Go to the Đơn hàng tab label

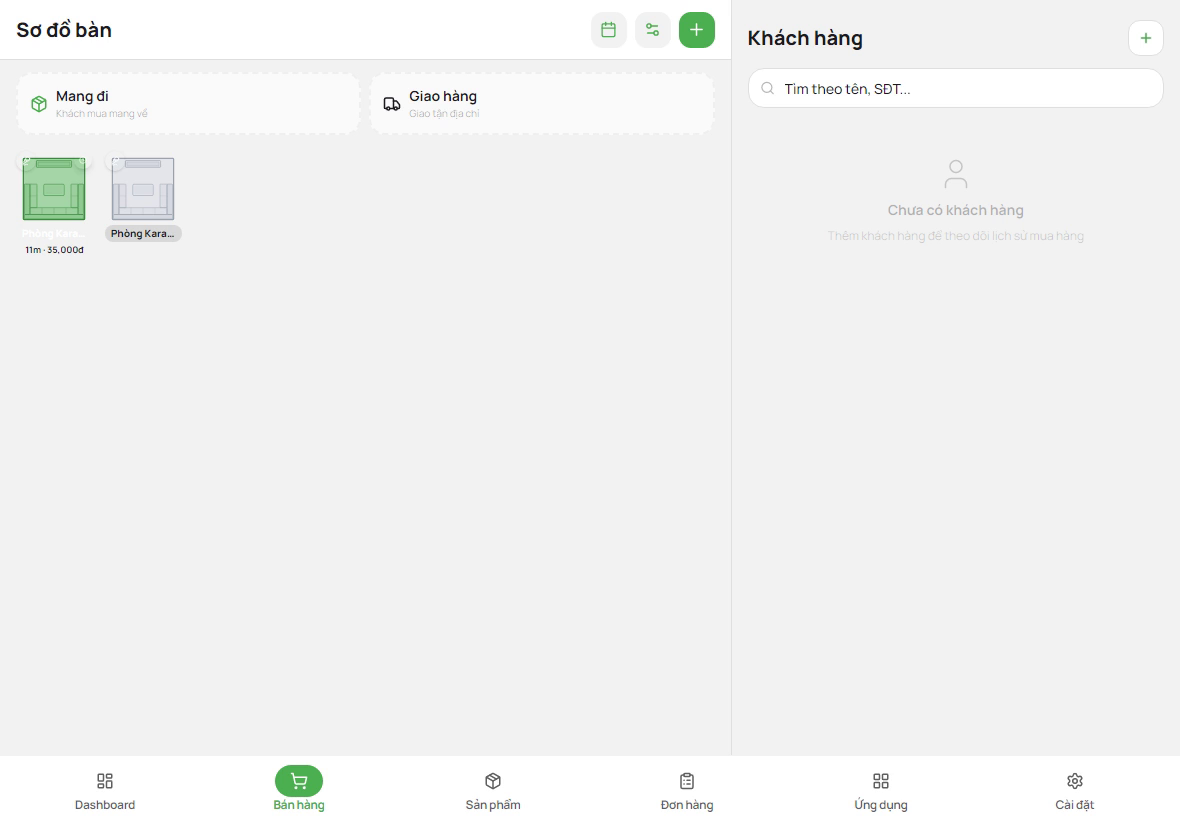coord(687,805)
